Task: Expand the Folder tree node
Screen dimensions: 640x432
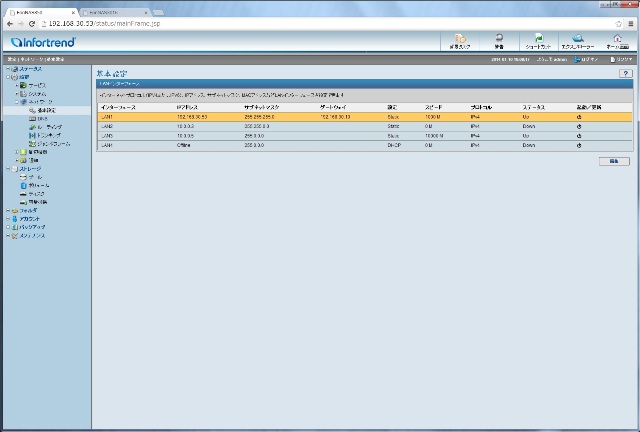Action: (x=7, y=210)
